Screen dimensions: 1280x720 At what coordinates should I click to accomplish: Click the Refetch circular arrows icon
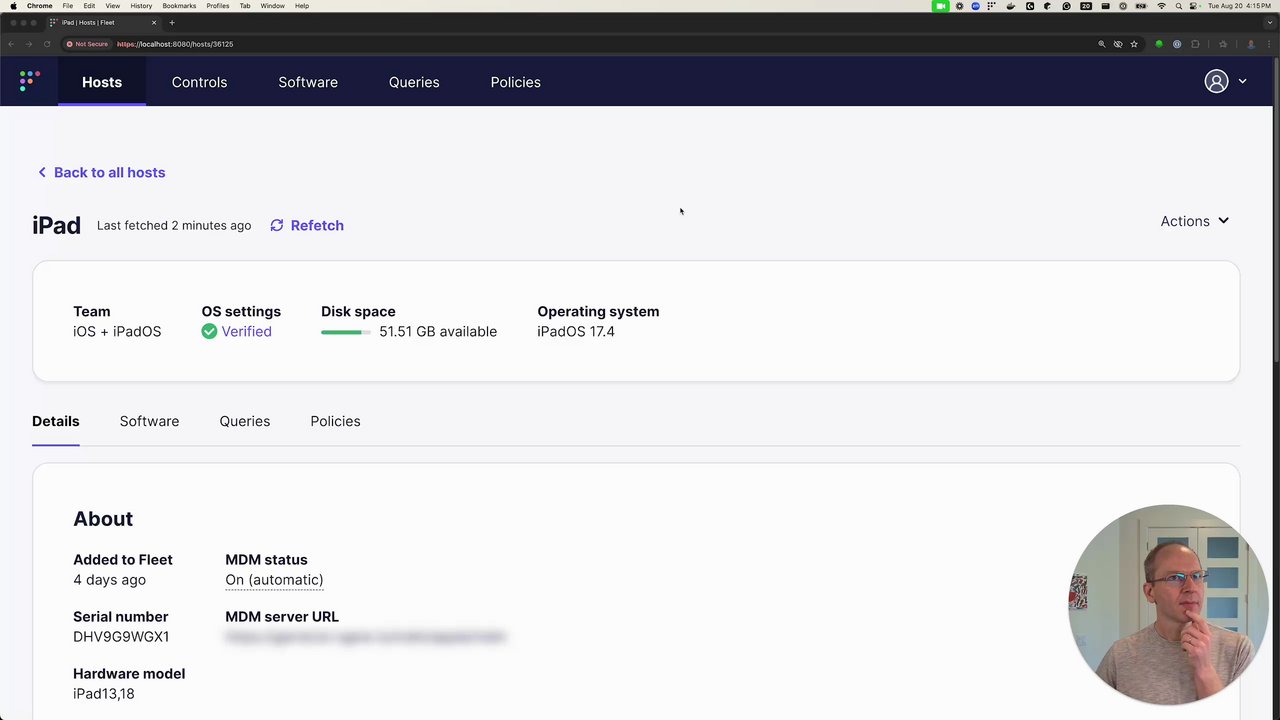tap(277, 225)
